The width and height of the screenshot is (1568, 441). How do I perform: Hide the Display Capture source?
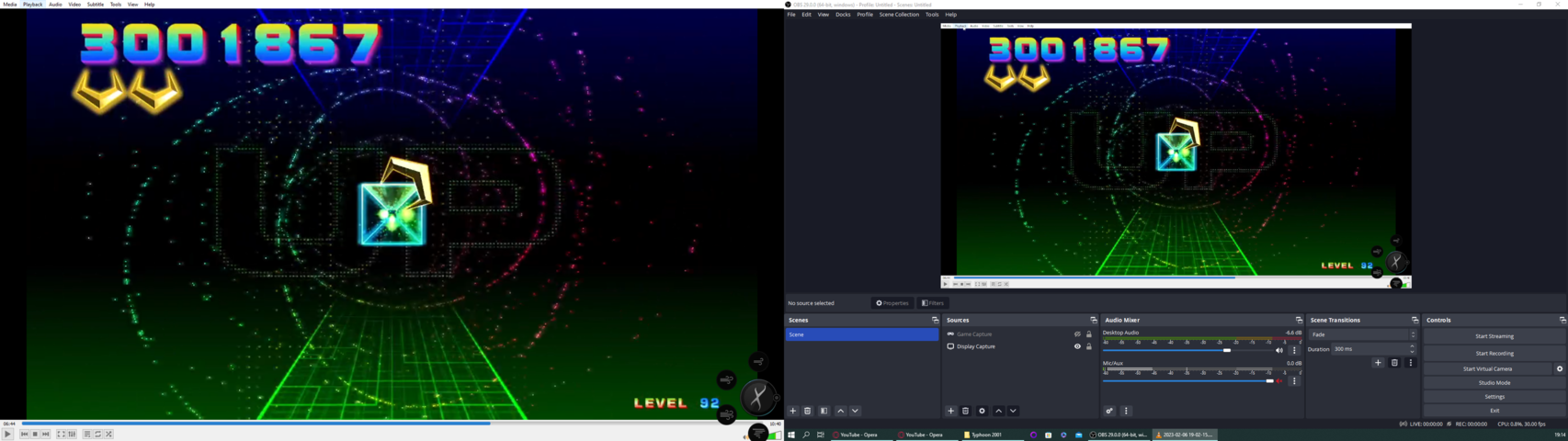1077,346
